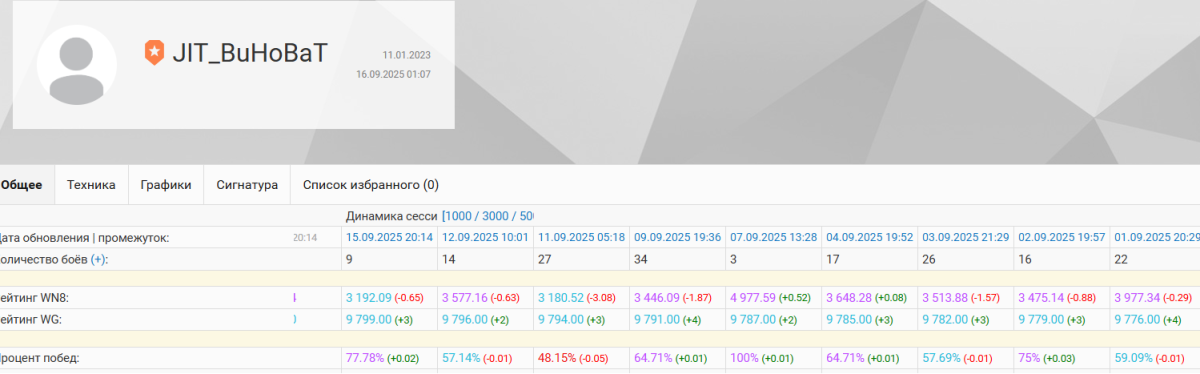1200x374 pixels.
Task: Switch to the Техника tab
Action: click(91, 185)
